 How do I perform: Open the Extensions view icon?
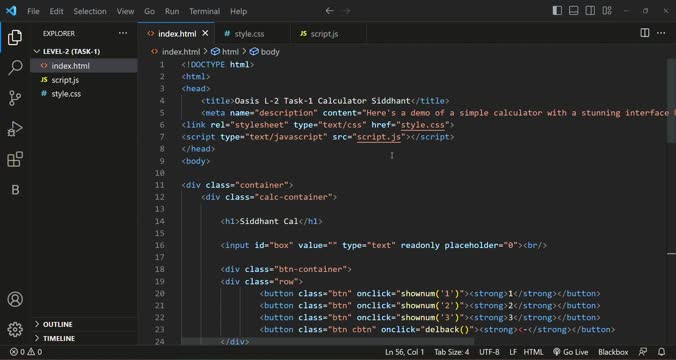pyautogui.click(x=15, y=159)
